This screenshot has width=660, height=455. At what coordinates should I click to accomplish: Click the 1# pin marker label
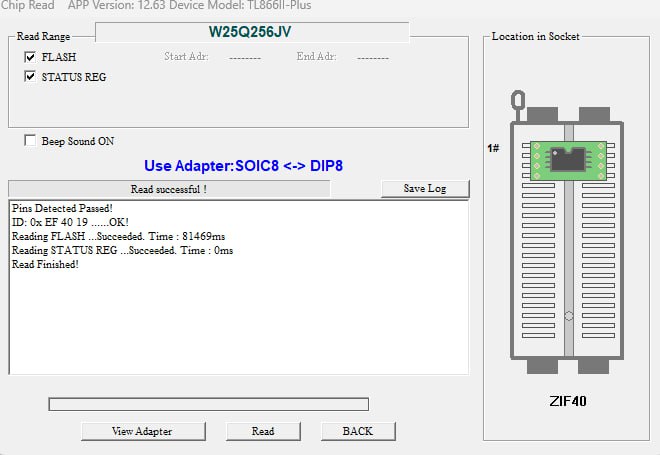(493, 148)
